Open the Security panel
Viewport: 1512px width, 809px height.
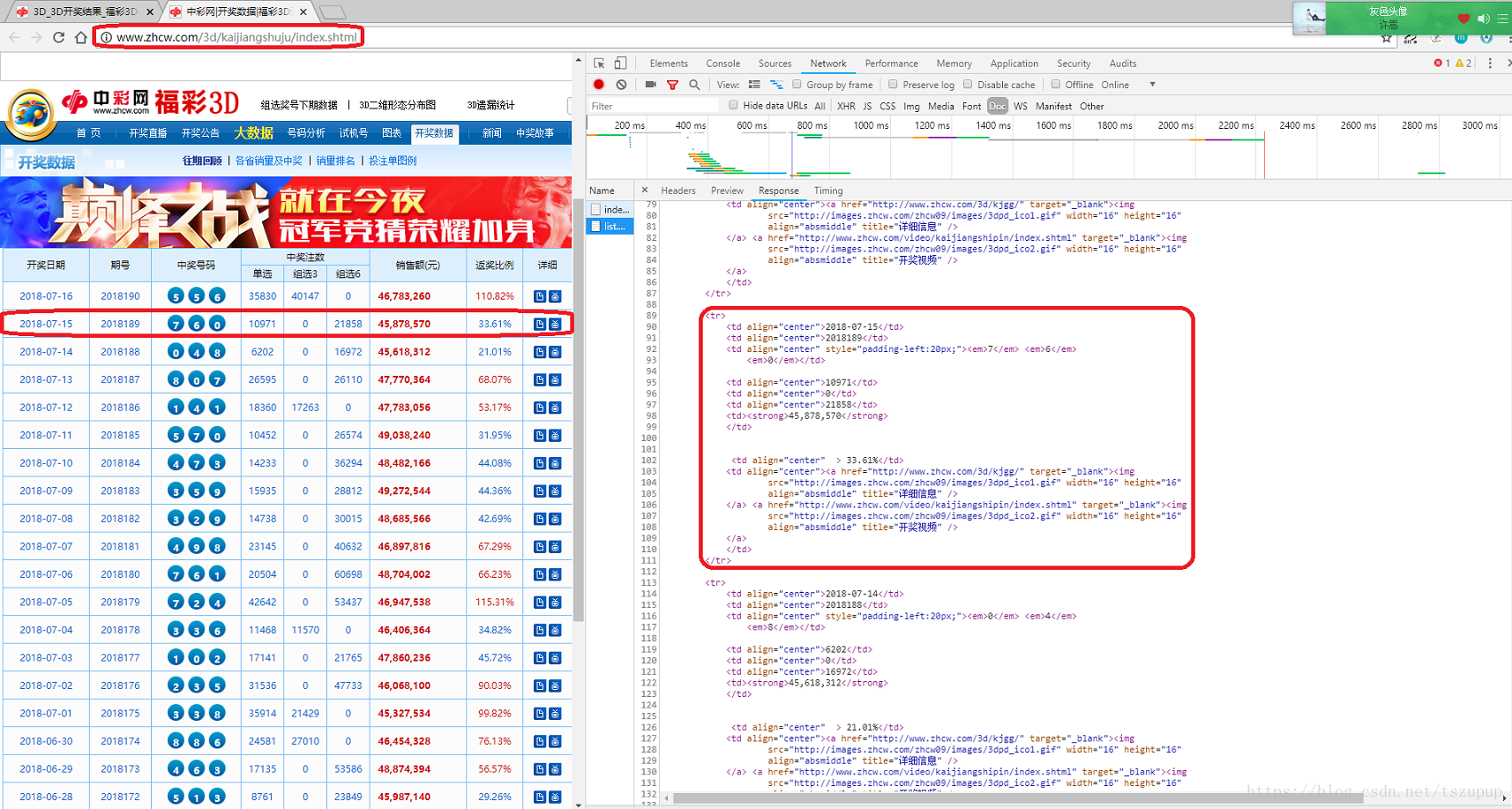pyautogui.click(x=1074, y=64)
